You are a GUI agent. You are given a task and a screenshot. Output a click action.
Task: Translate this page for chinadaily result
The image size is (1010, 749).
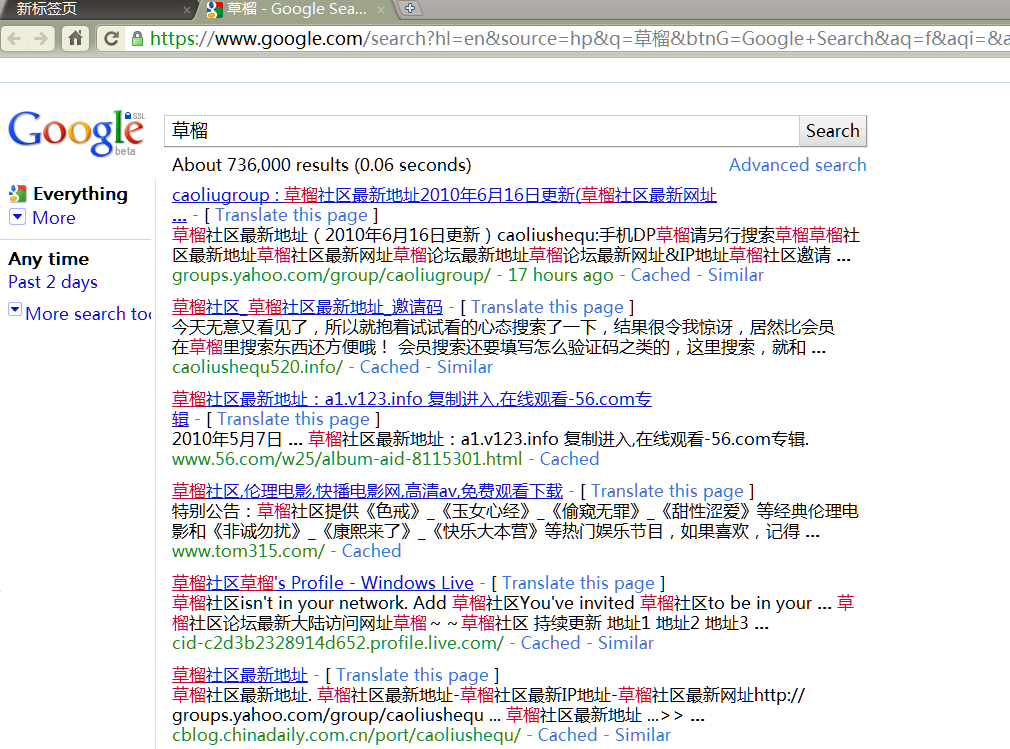point(412,675)
